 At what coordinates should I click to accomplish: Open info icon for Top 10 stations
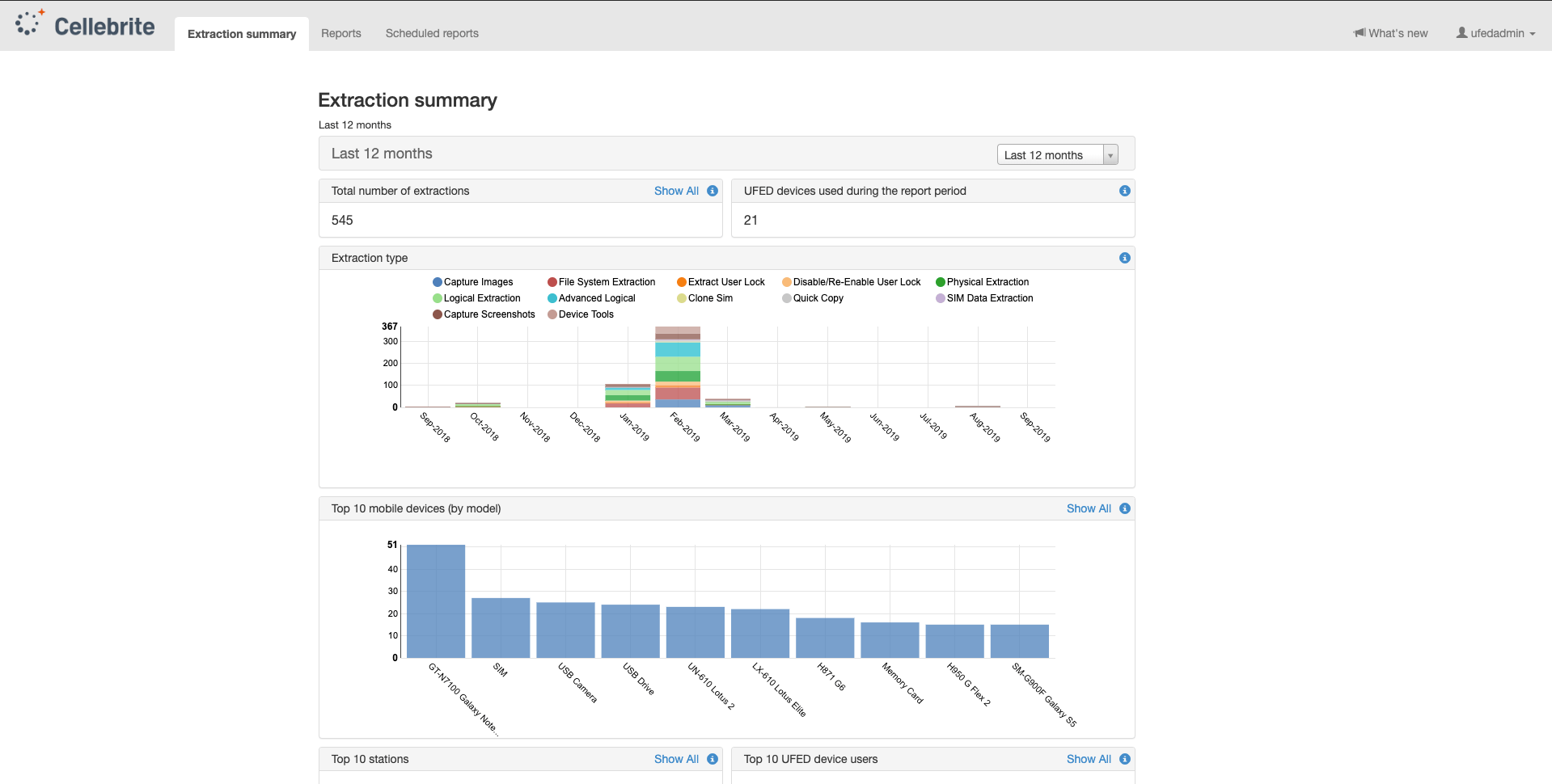pos(713,759)
